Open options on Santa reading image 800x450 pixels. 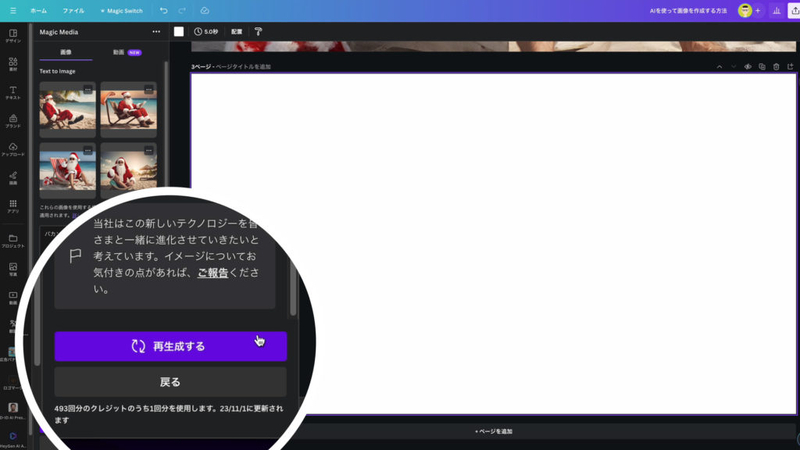(148, 90)
